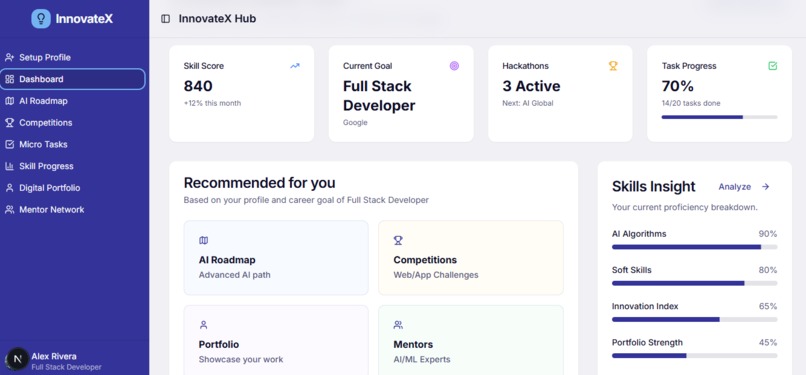Select Dashboard in the sidebar
The height and width of the screenshot is (375, 806).
pyautogui.click(x=73, y=79)
